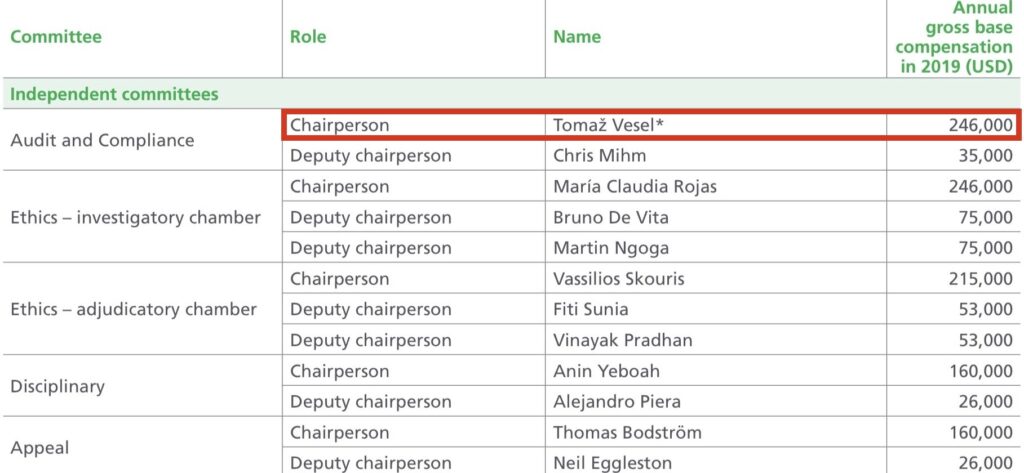Click the name Fiti Sunia
The width and height of the screenshot is (1024, 473).
tap(590, 310)
